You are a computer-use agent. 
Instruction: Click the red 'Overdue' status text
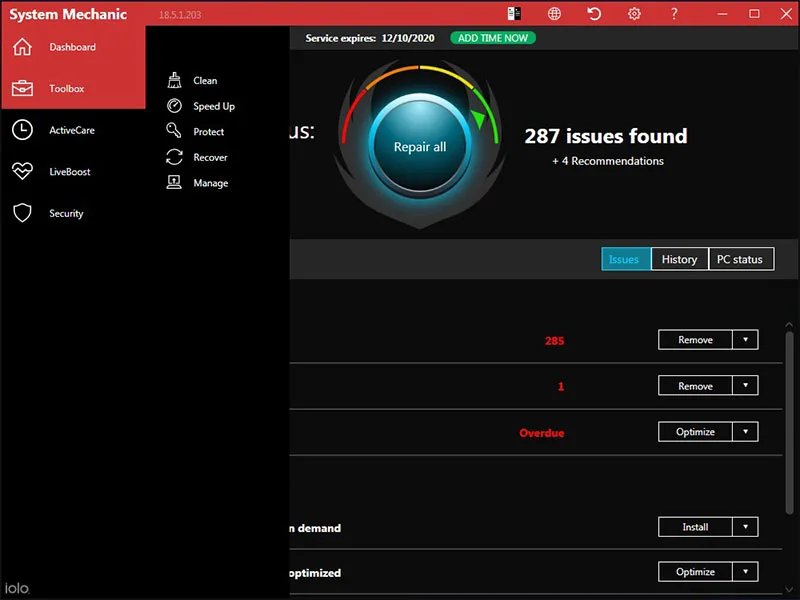pos(542,433)
